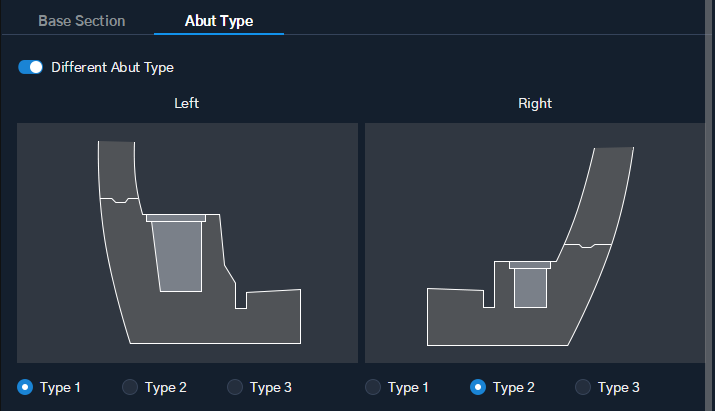Image resolution: width=715 pixels, height=411 pixels.
Task: Click the Left column heading
Action: point(187,103)
